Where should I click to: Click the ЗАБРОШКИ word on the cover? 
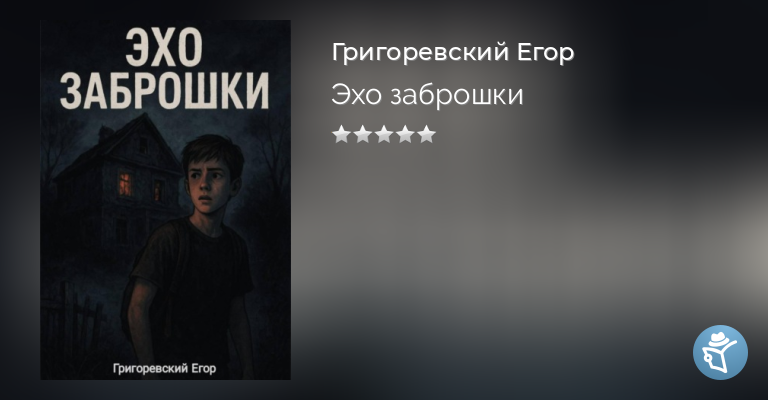(165, 91)
